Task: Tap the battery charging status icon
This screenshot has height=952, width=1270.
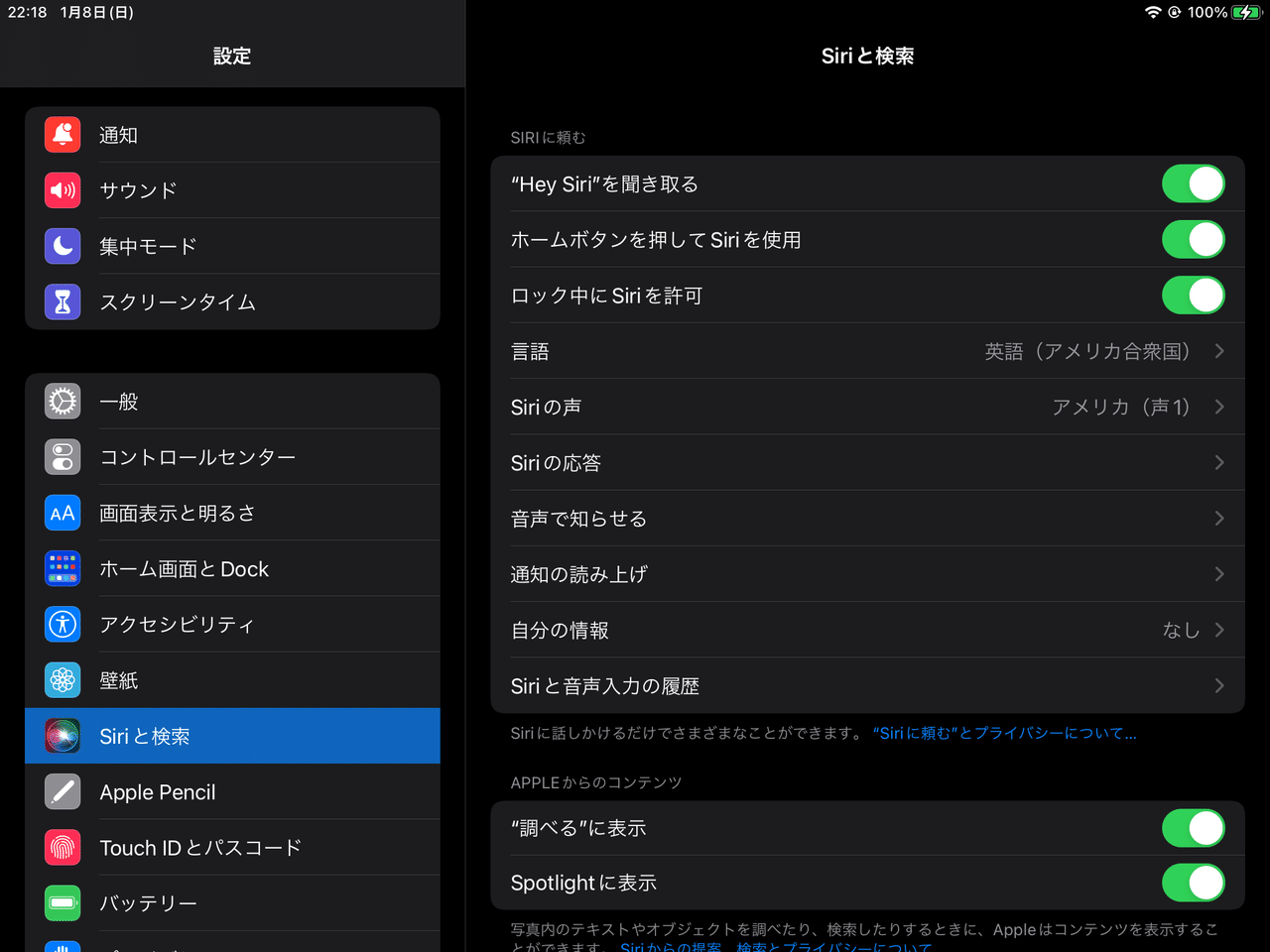Action: tap(1246, 12)
